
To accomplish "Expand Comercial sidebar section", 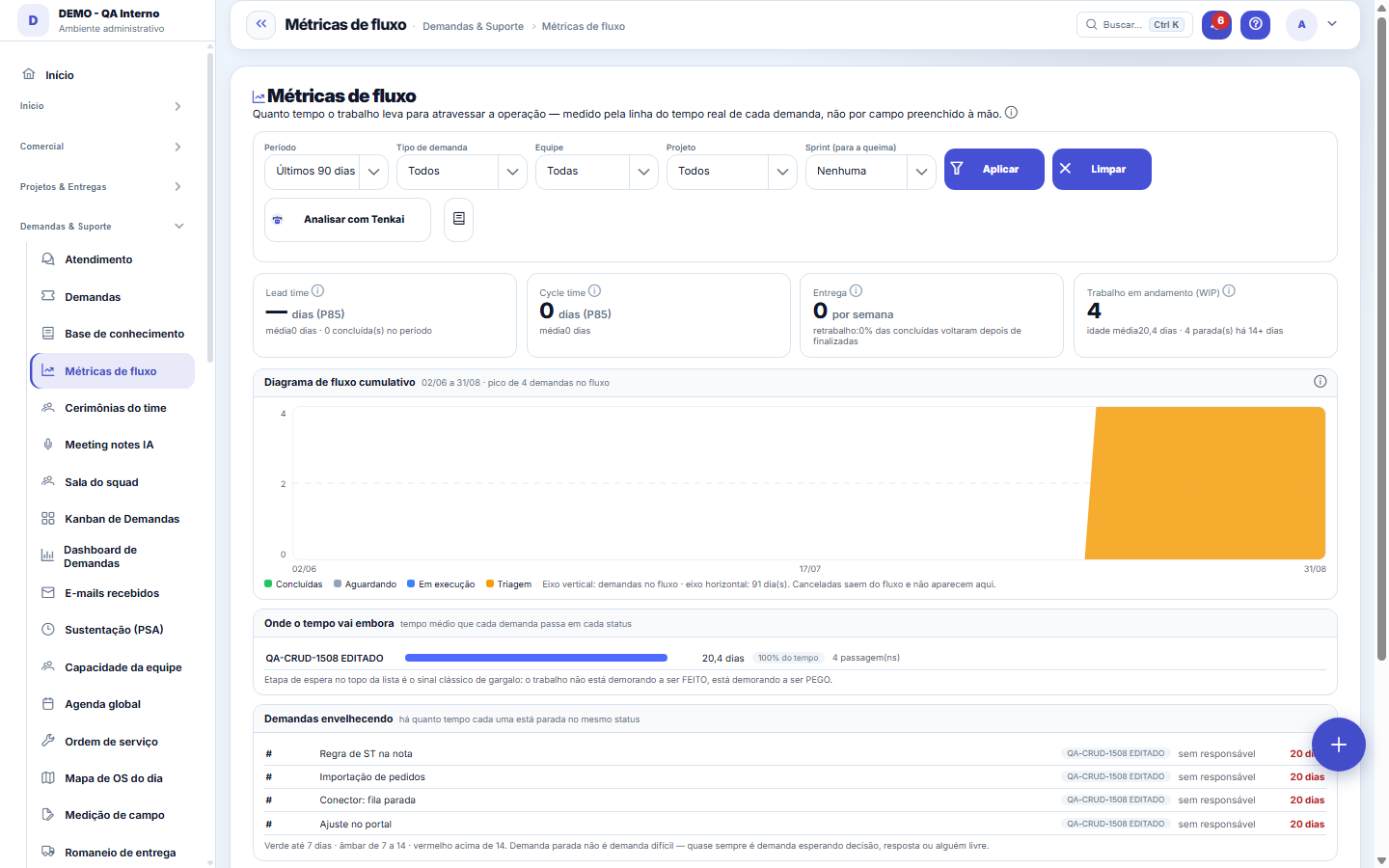I will [101, 147].
